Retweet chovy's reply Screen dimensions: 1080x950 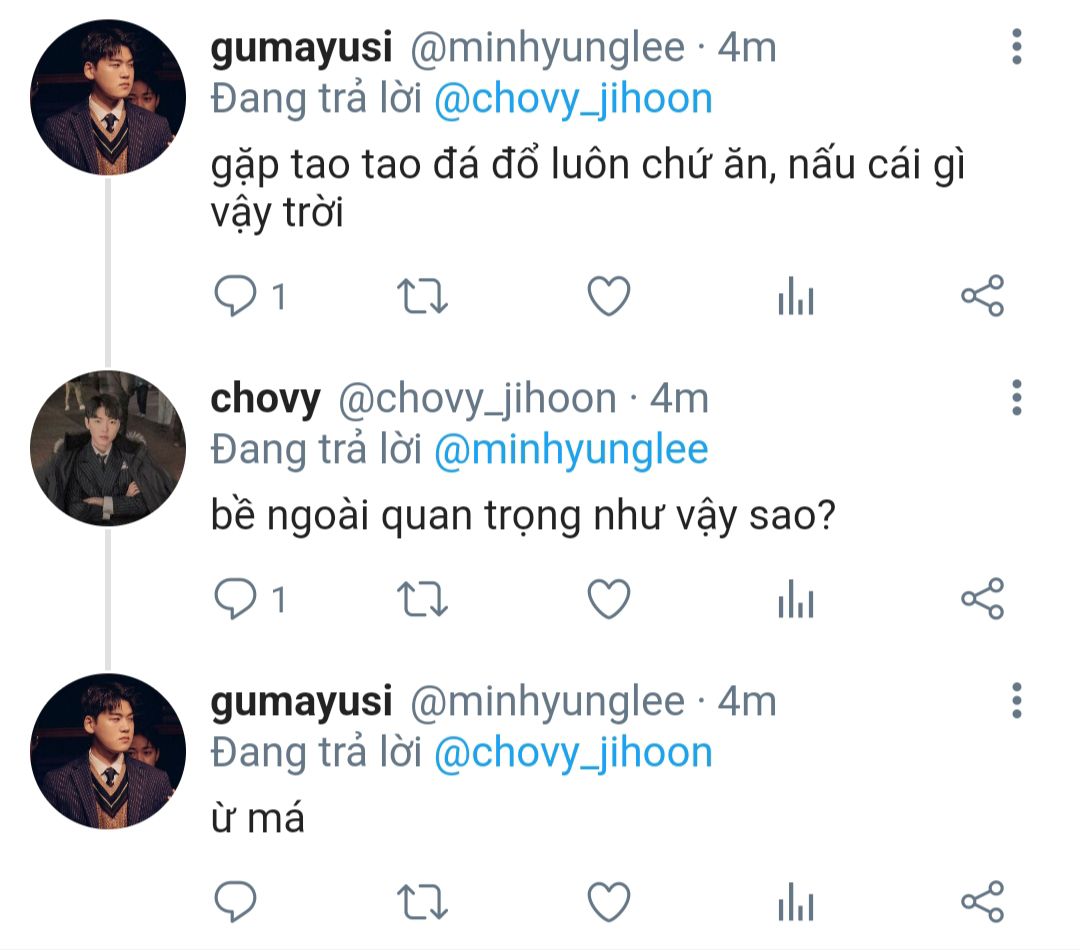pyautogui.click(x=423, y=599)
